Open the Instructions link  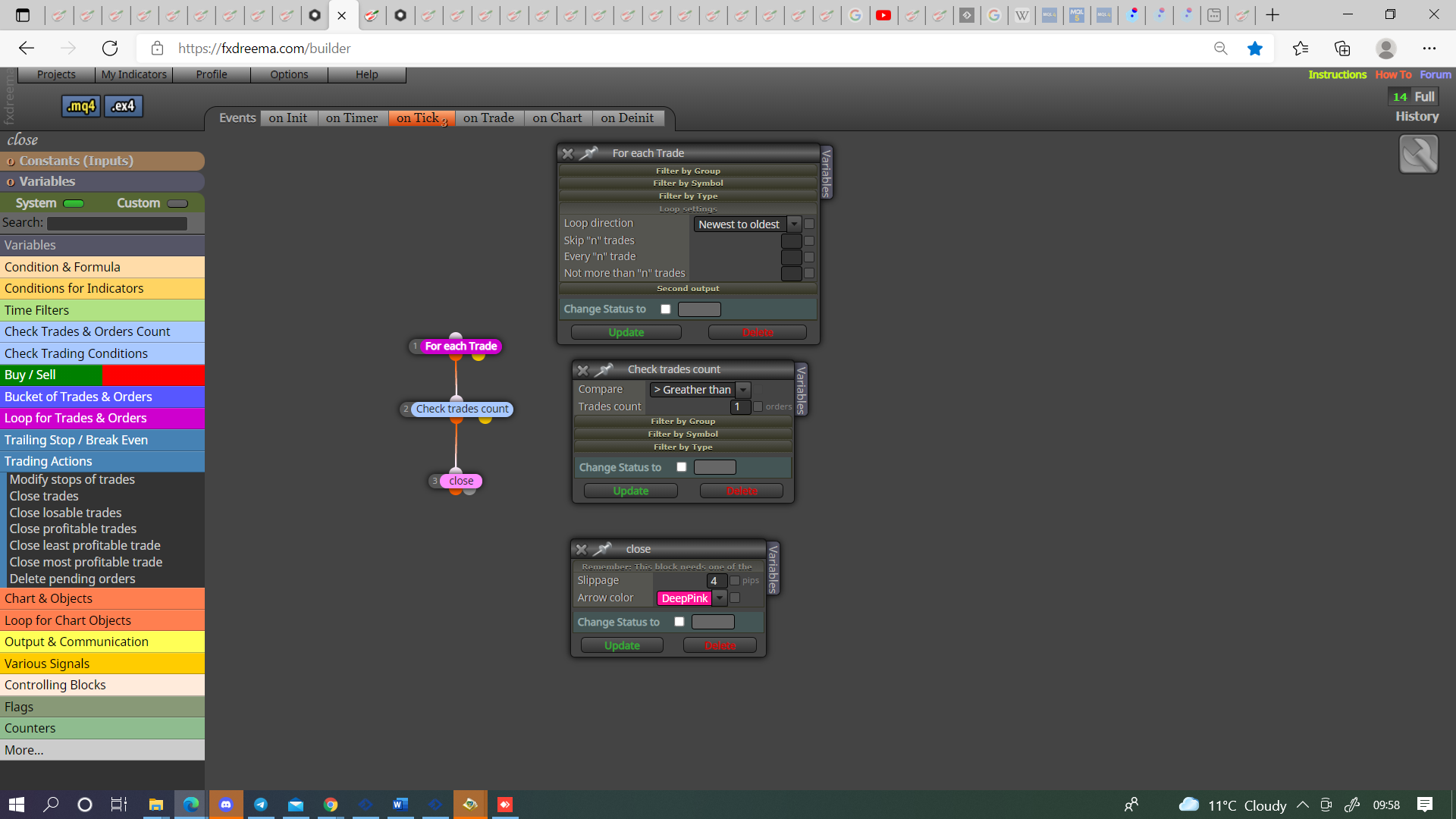point(1337,74)
